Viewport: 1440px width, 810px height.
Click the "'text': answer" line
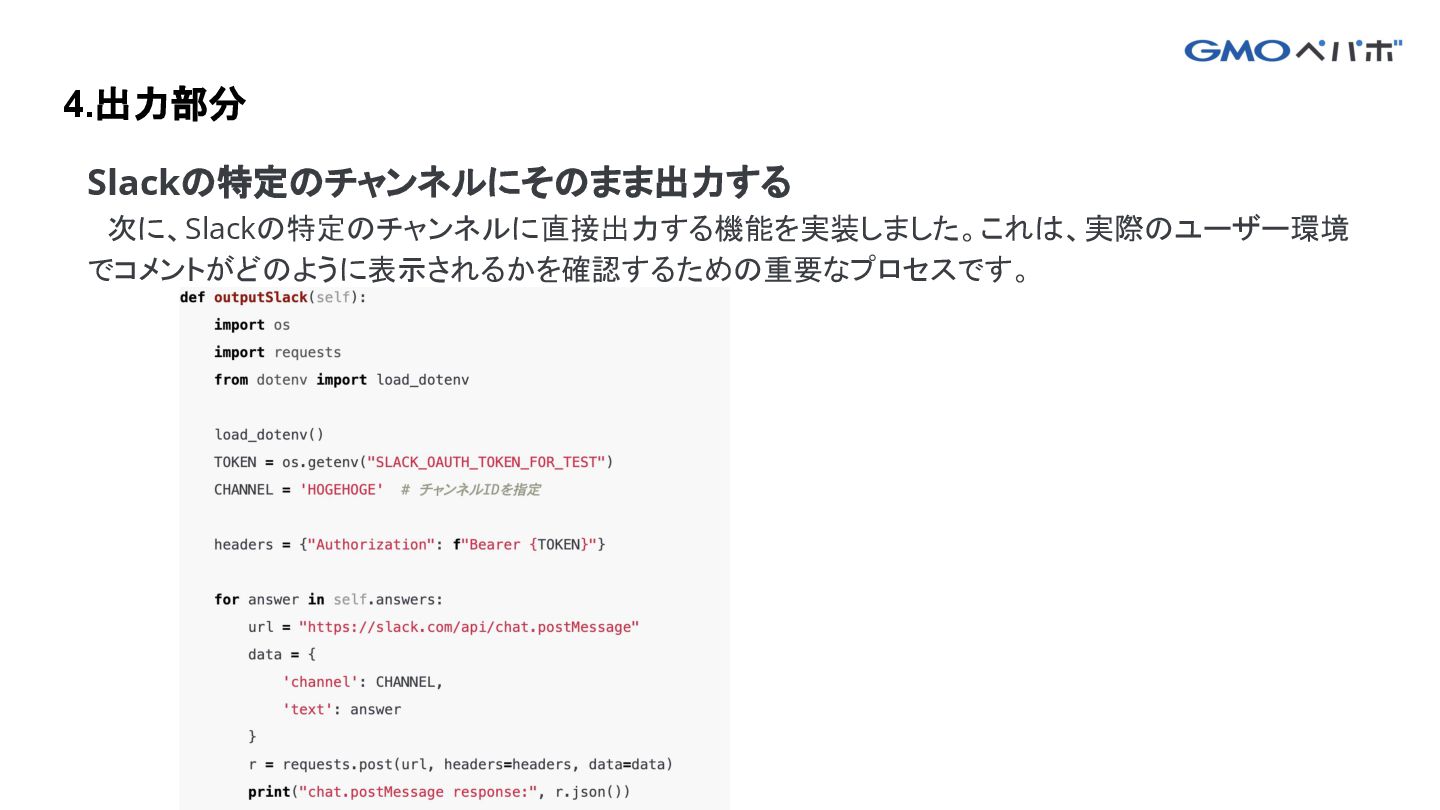coord(341,709)
